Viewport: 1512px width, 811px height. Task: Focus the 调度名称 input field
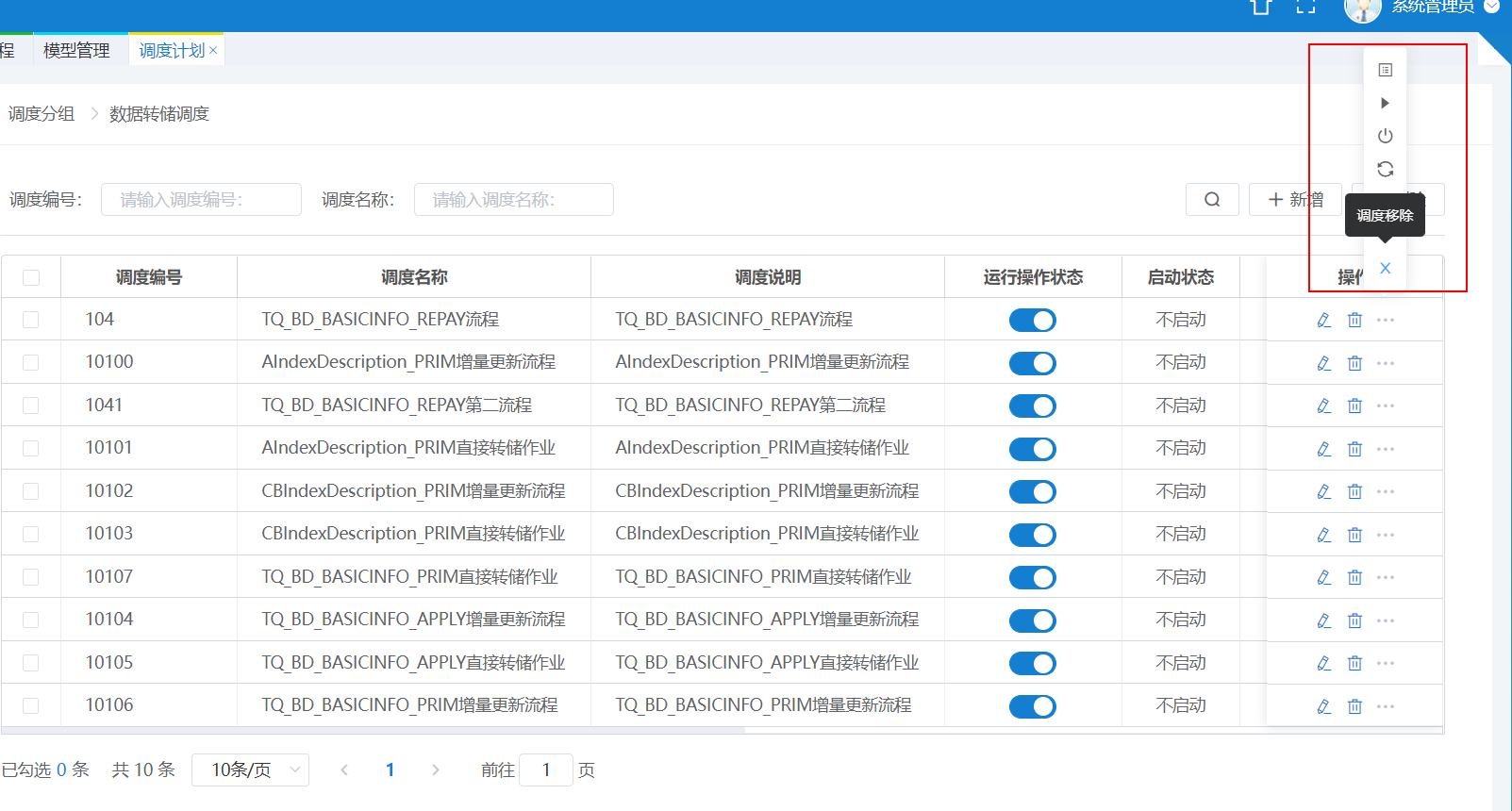coord(514,199)
